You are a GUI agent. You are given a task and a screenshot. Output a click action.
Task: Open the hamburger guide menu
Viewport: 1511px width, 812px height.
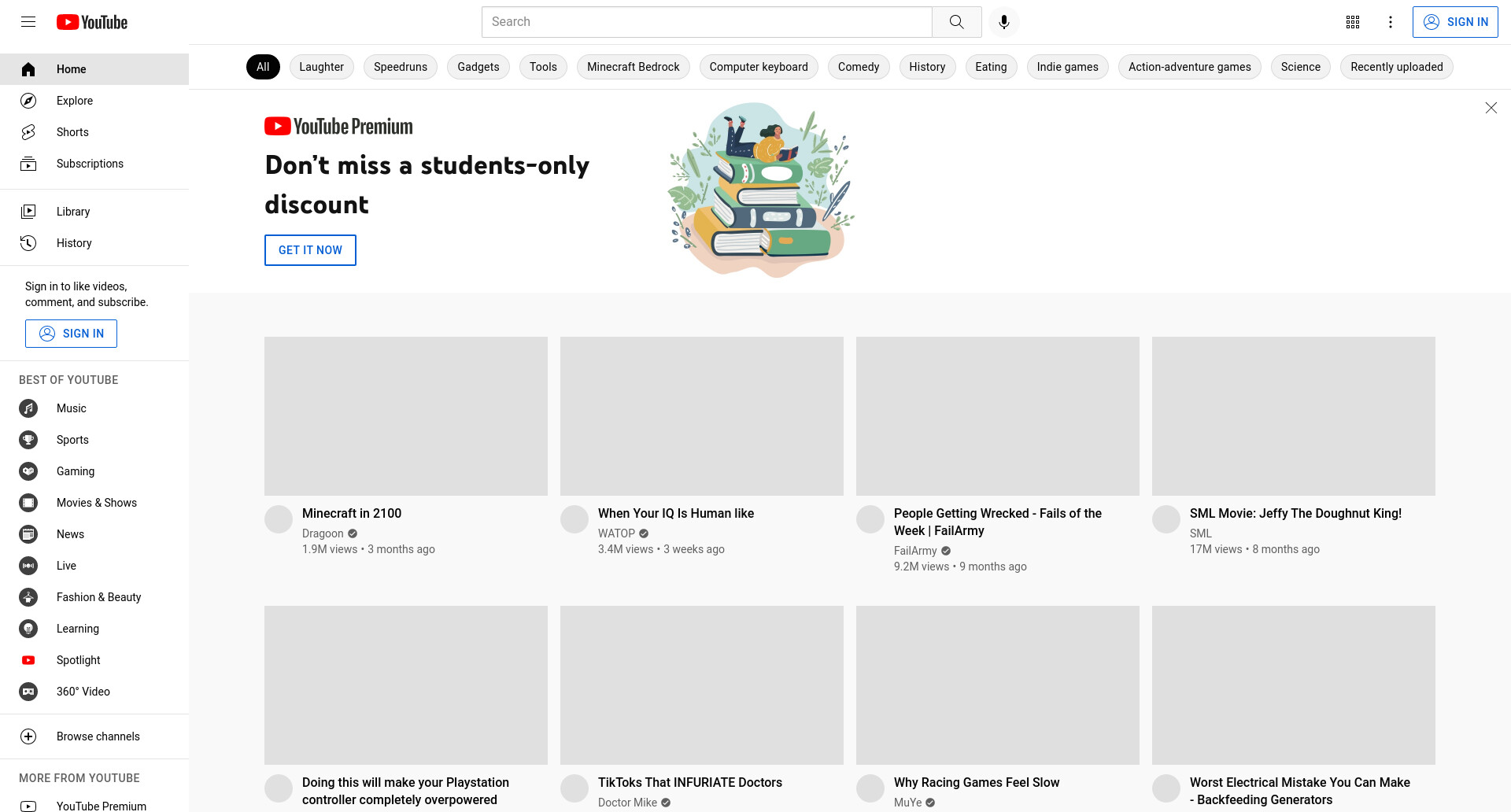[x=28, y=22]
